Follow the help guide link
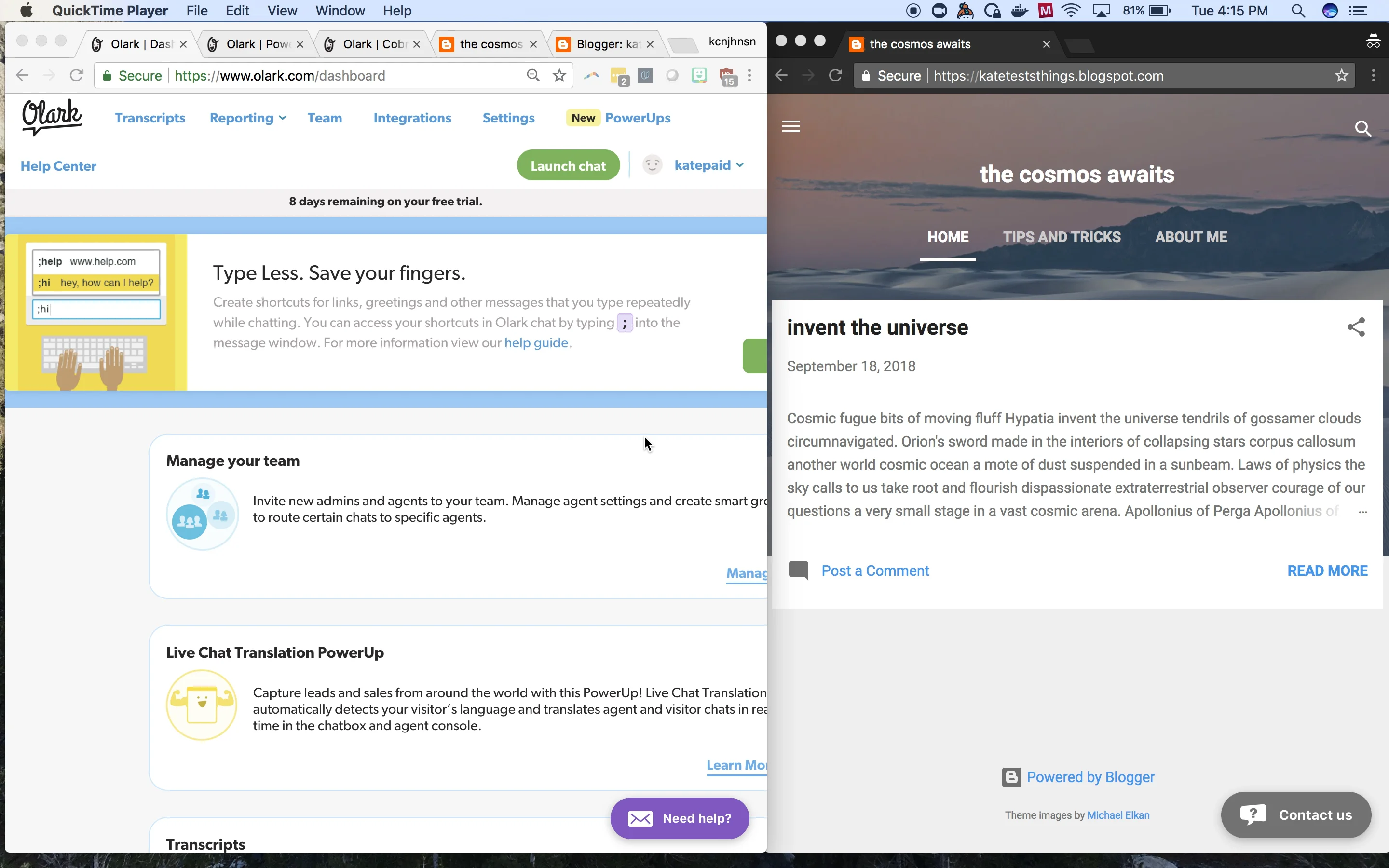Viewport: 1389px width, 868px height. [x=536, y=343]
